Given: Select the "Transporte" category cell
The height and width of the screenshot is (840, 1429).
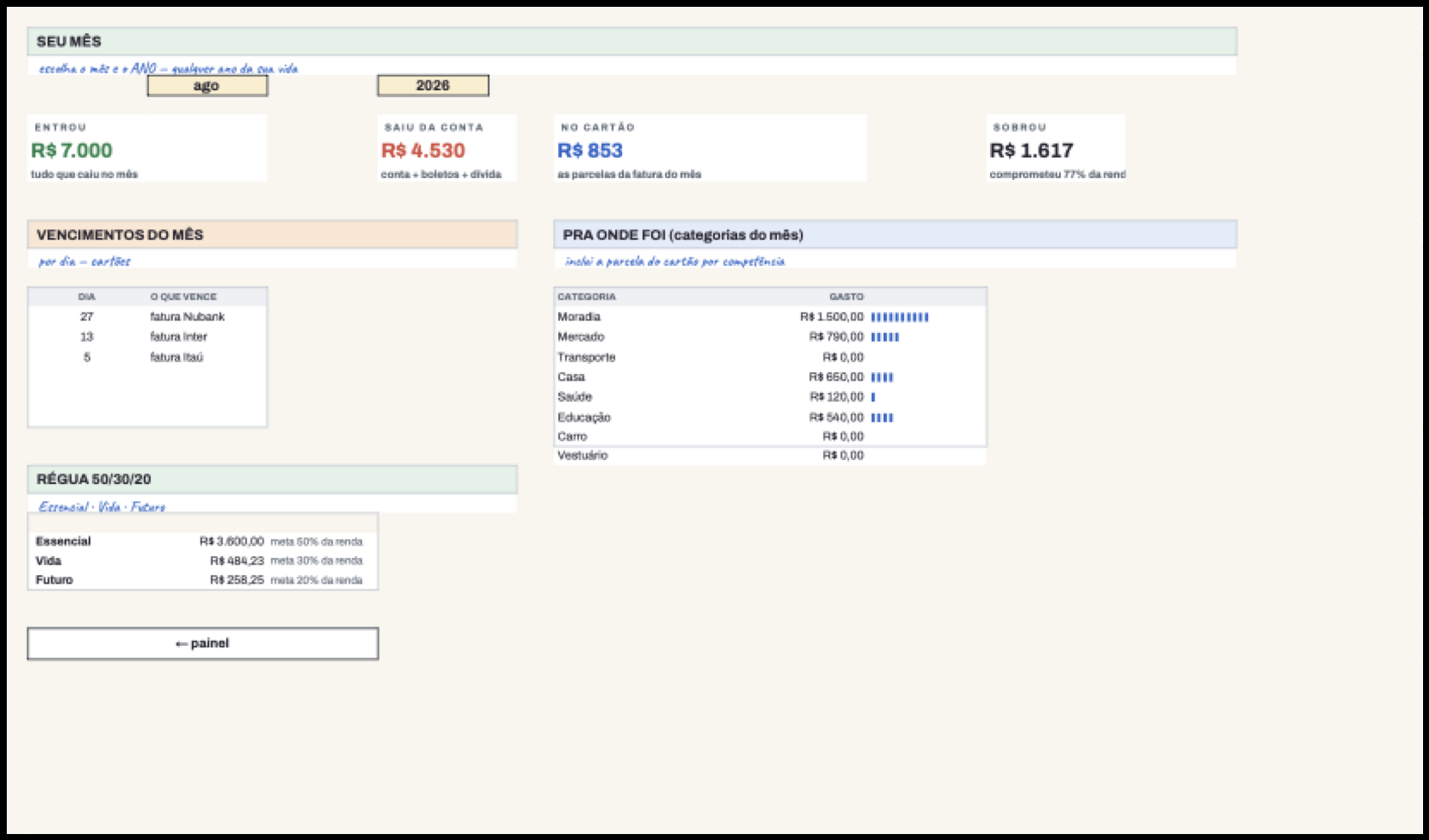Looking at the screenshot, I should pyautogui.click(x=586, y=357).
